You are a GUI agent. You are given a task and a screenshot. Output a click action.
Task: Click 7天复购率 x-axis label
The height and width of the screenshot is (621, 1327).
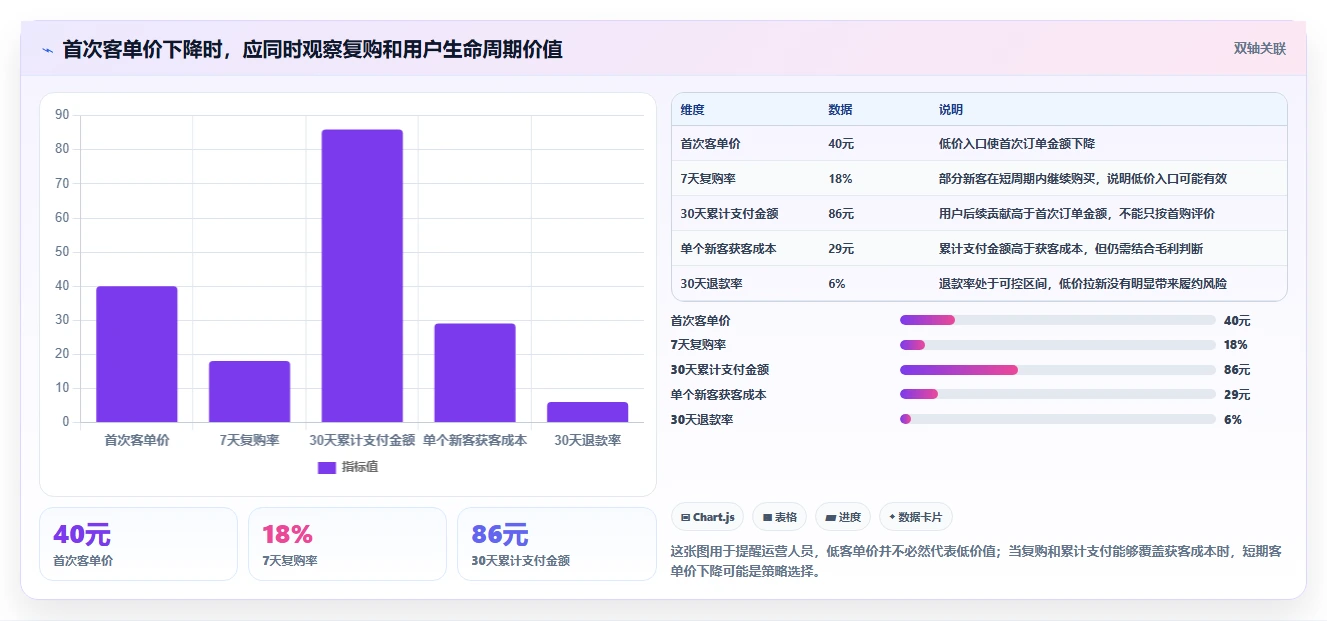[x=250, y=440]
